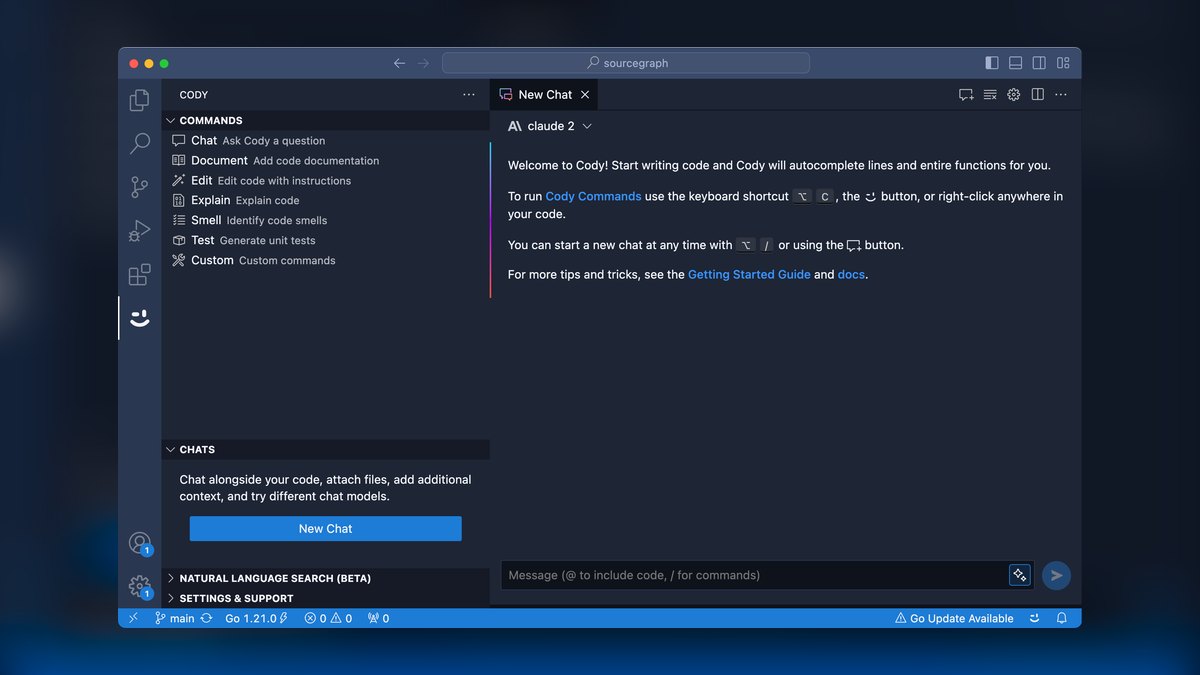The width and height of the screenshot is (1200, 675).
Task: Click Cody icon in status bar
Action: pyautogui.click(x=1035, y=618)
